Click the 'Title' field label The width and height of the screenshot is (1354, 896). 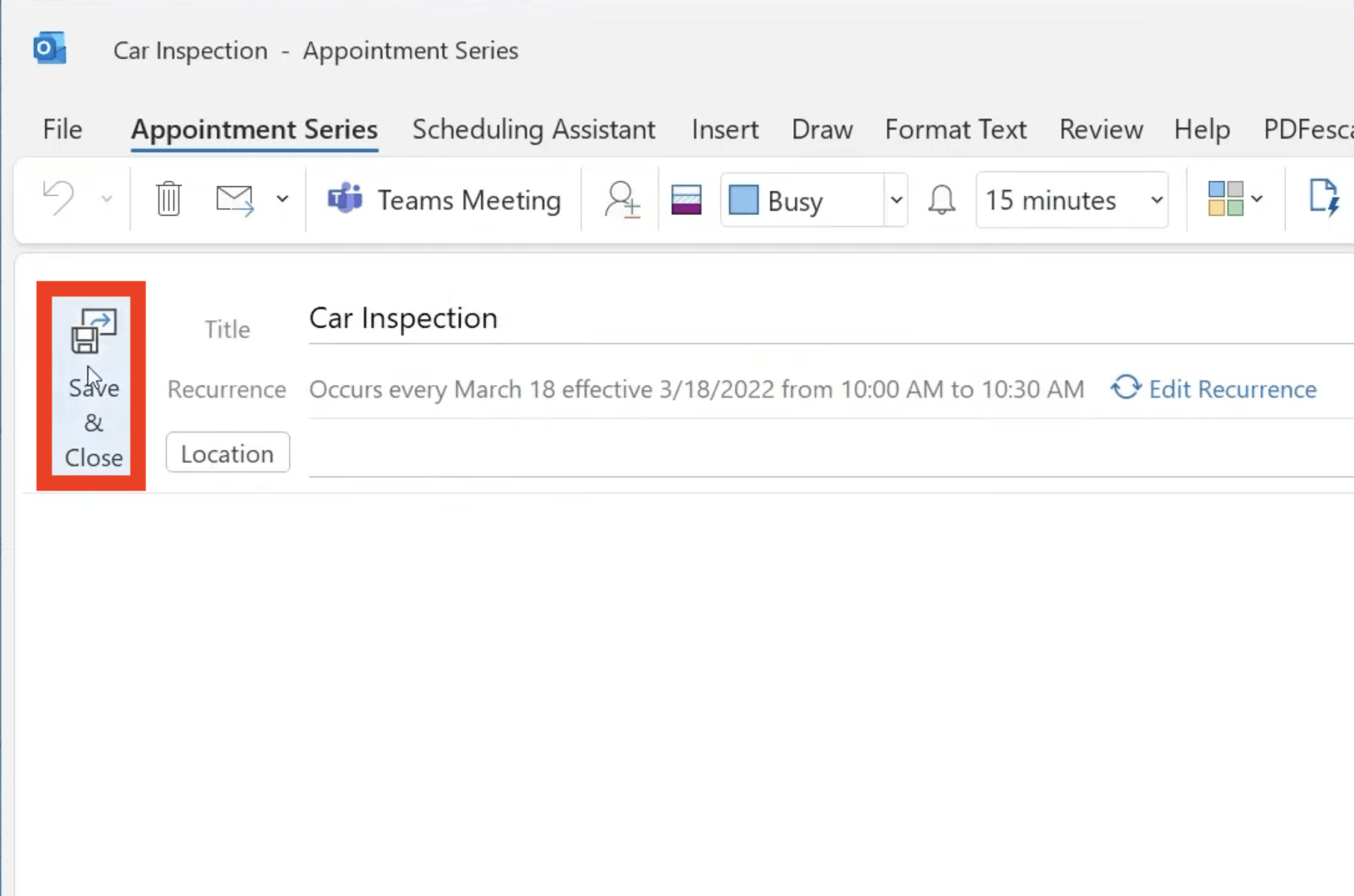[x=228, y=330]
